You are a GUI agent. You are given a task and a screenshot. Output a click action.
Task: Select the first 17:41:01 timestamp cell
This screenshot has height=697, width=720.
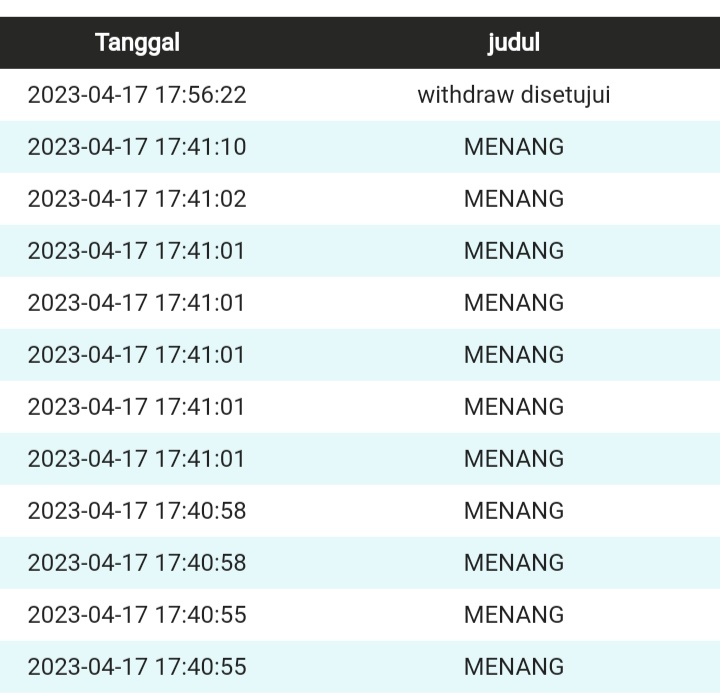click(x=137, y=251)
